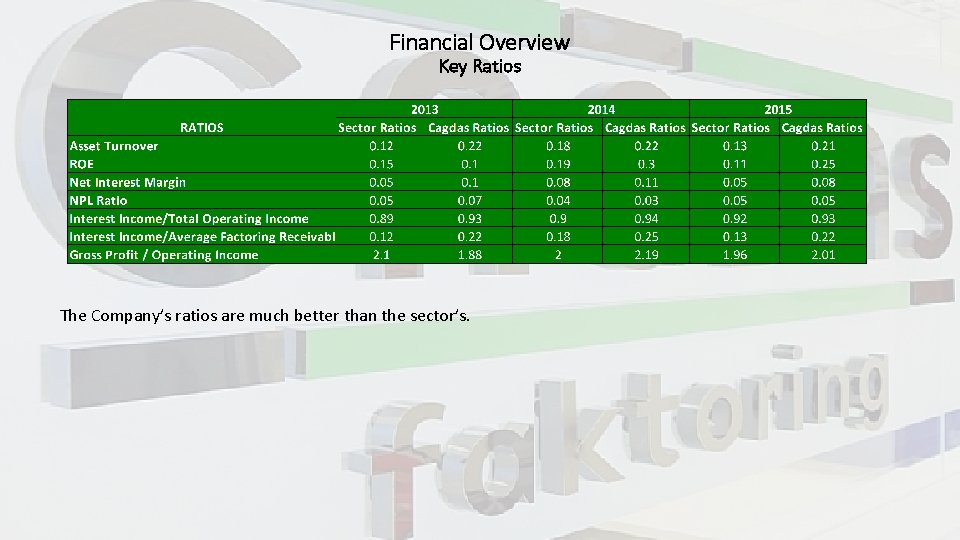Select the 2013 year header
This screenshot has height=540, width=960.
424,110
